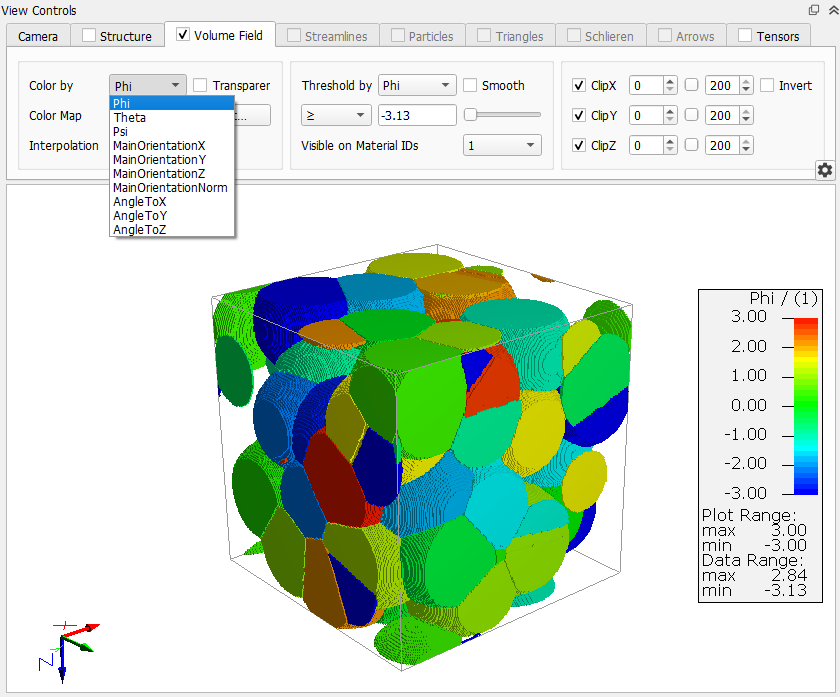Open the Tensors tab
Viewport: 840px width, 697px height.
(768, 36)
